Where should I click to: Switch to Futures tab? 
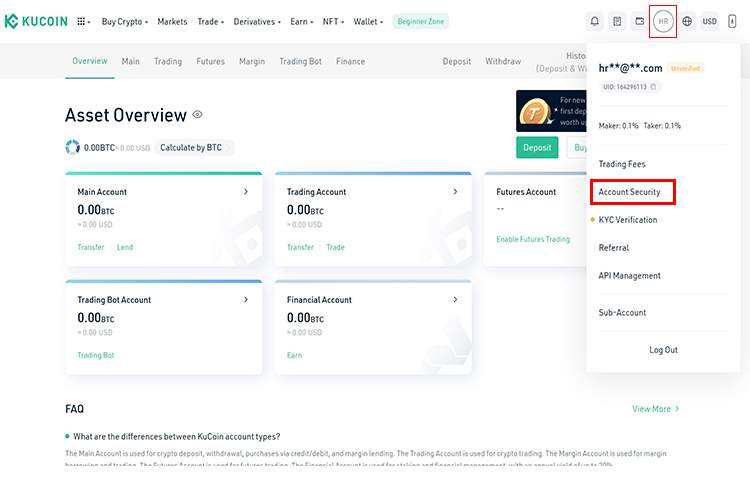pos(210,61)
